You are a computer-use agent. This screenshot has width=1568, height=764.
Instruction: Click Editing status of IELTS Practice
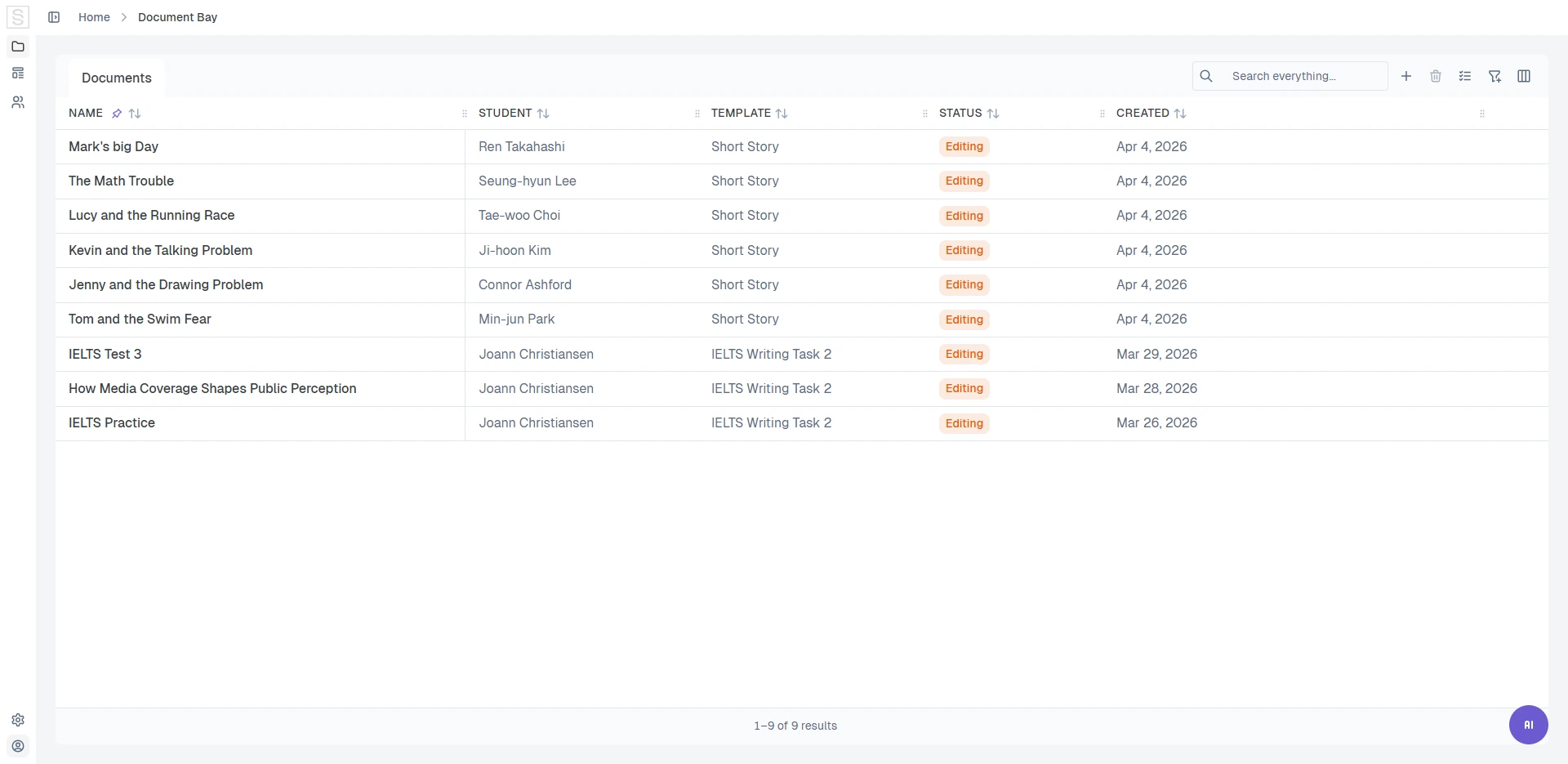(x=964, y=423)
